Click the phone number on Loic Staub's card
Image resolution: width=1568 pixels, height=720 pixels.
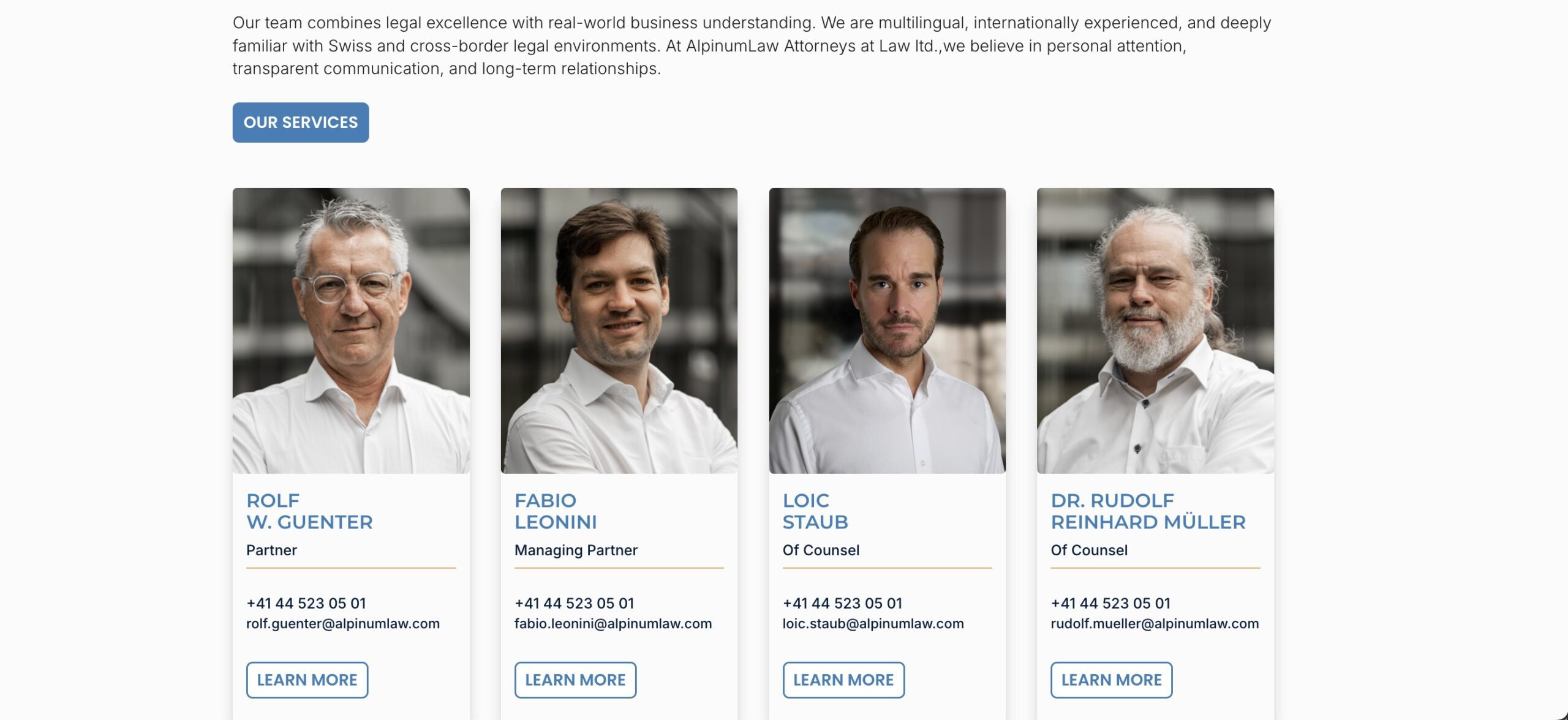(842, 603)
